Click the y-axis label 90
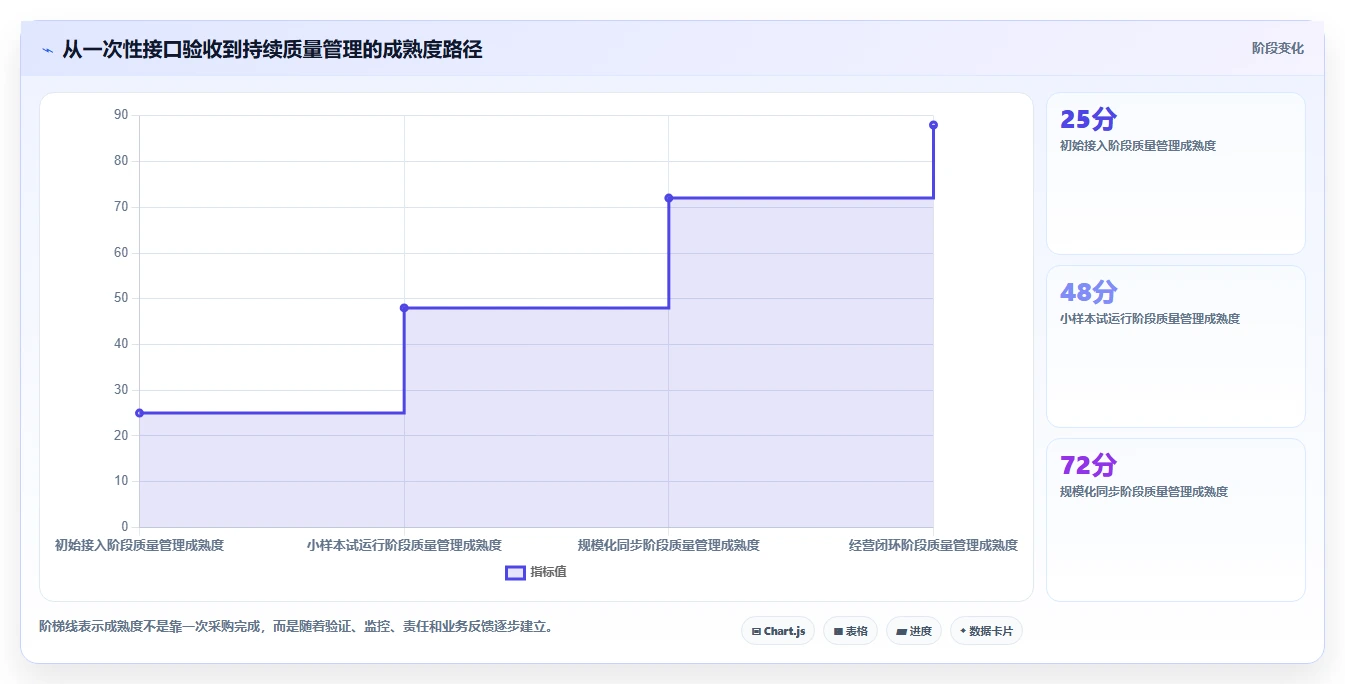The image size is (1345, 684). (x=121, y=115)
